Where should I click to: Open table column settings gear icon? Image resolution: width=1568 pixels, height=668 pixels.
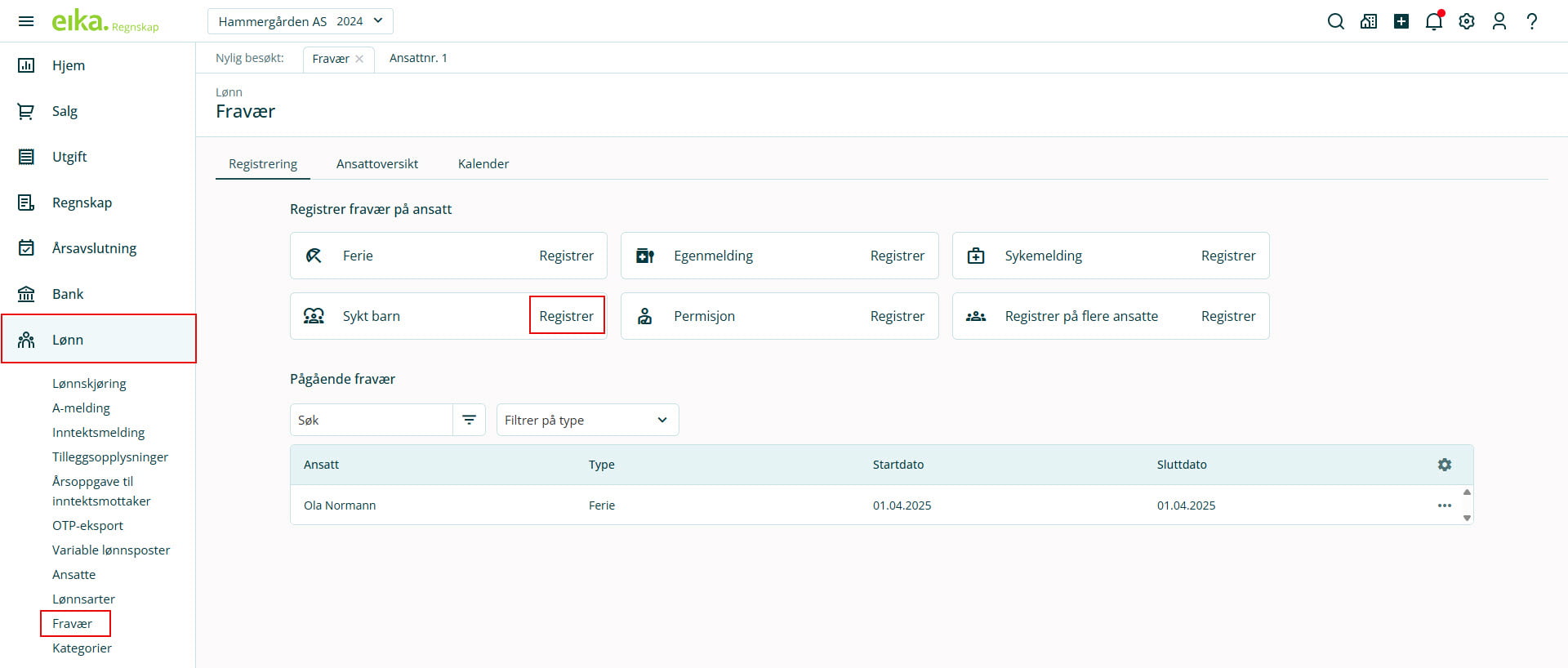1444,465
